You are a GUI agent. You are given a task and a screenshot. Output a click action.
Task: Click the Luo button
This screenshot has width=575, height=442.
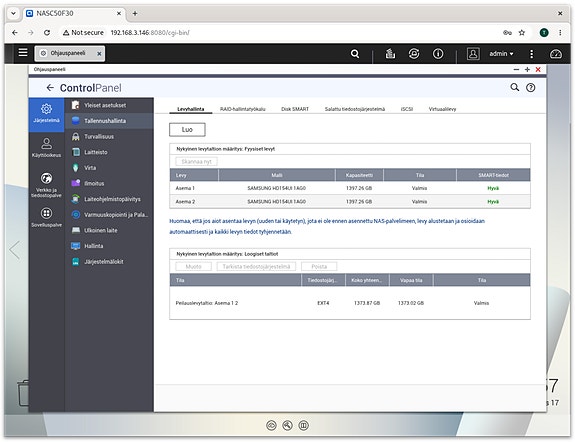point(187,129)
